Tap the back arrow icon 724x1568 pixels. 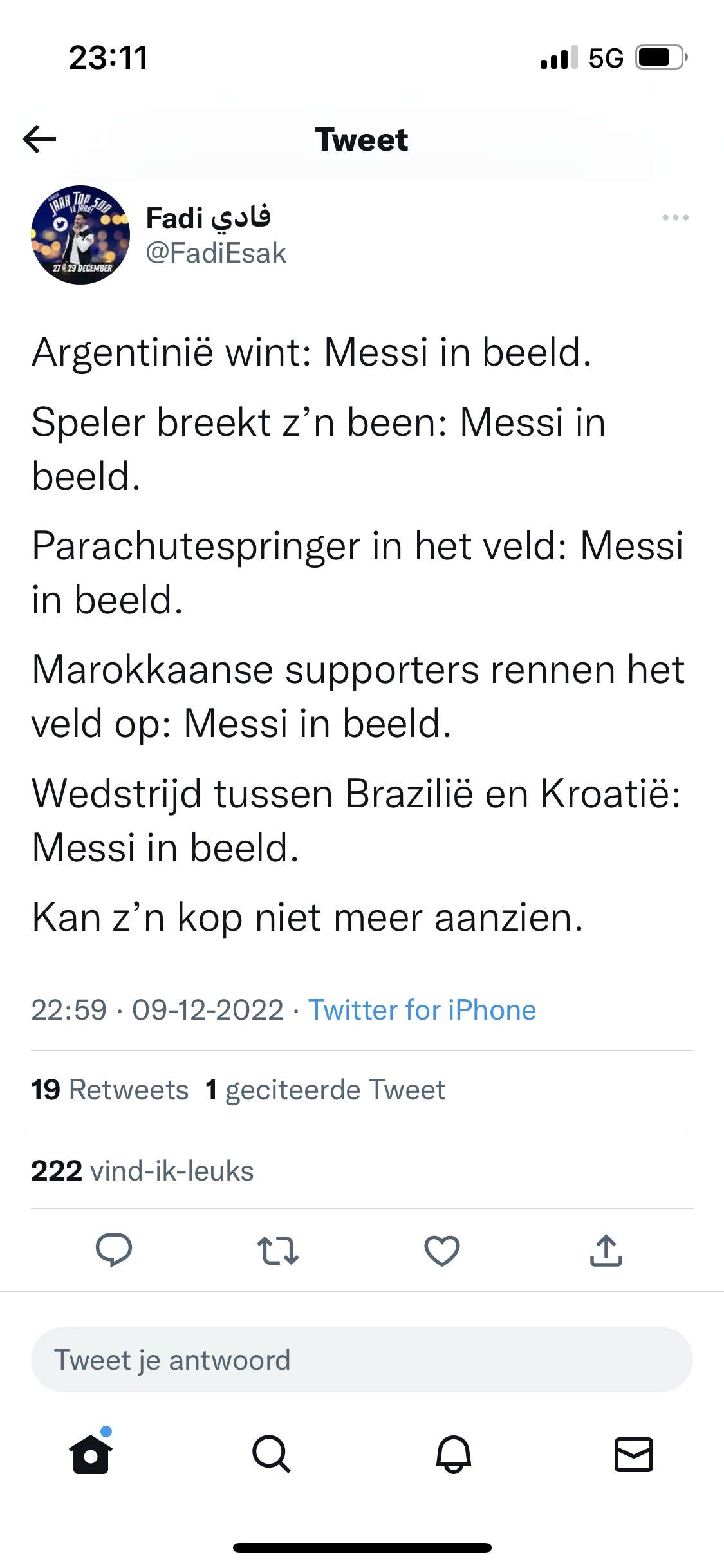pos(39,139)
